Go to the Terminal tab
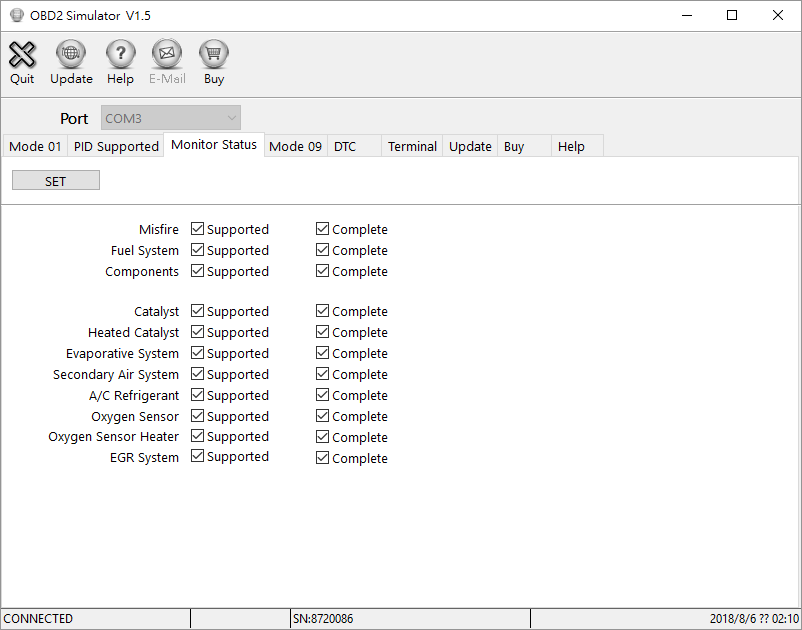Screen dimensions: 802x630 [412, 147]
